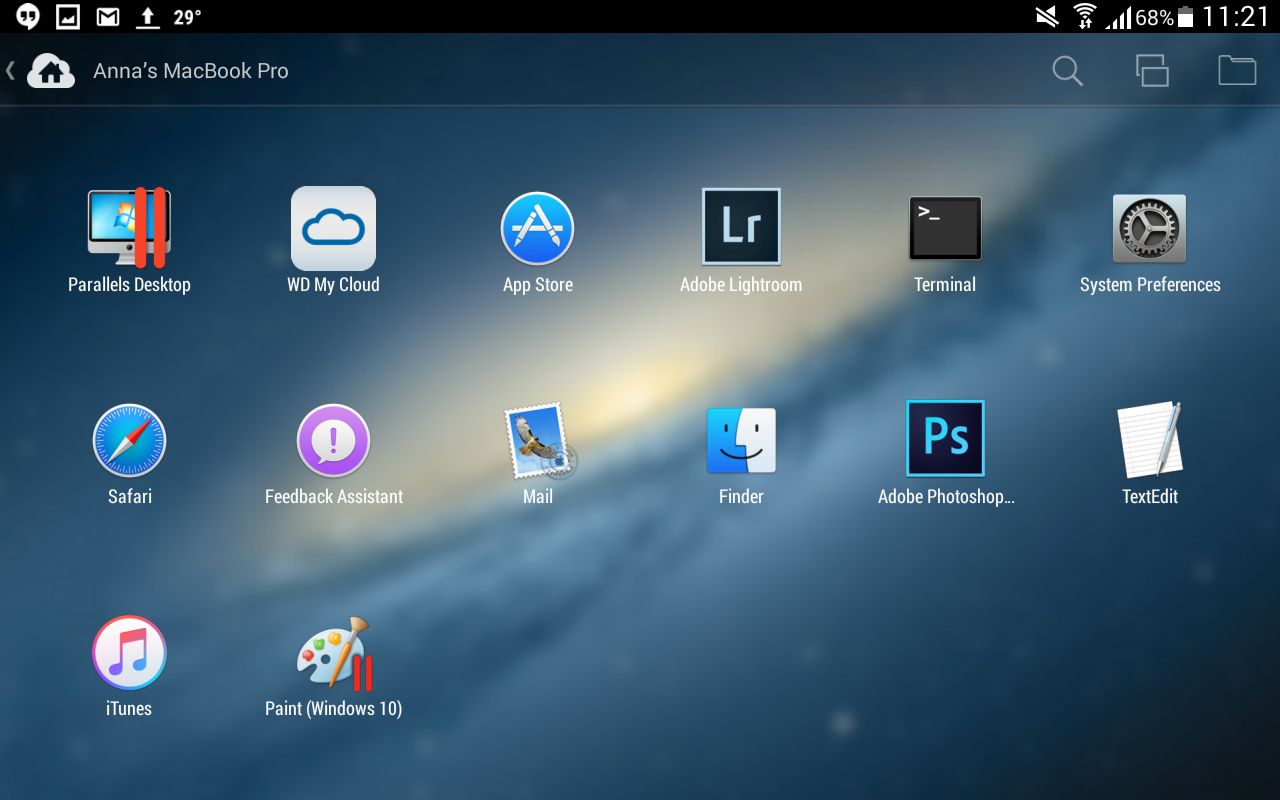Tap the 68% battery indicator
Image resolution: width=1280 pixels, height=800 pixels.
tap(1165, 17)
